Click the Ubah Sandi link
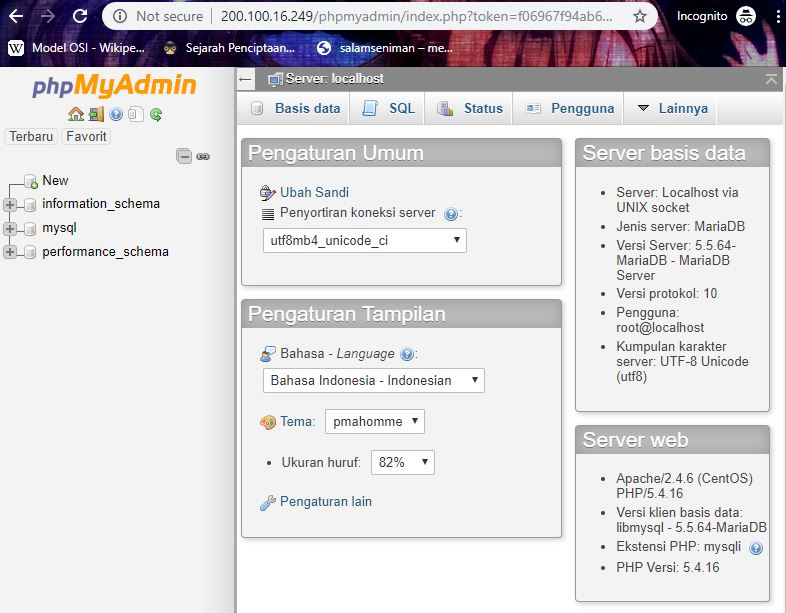The height and width of the screenshot is (613, 786). [314, 192]
